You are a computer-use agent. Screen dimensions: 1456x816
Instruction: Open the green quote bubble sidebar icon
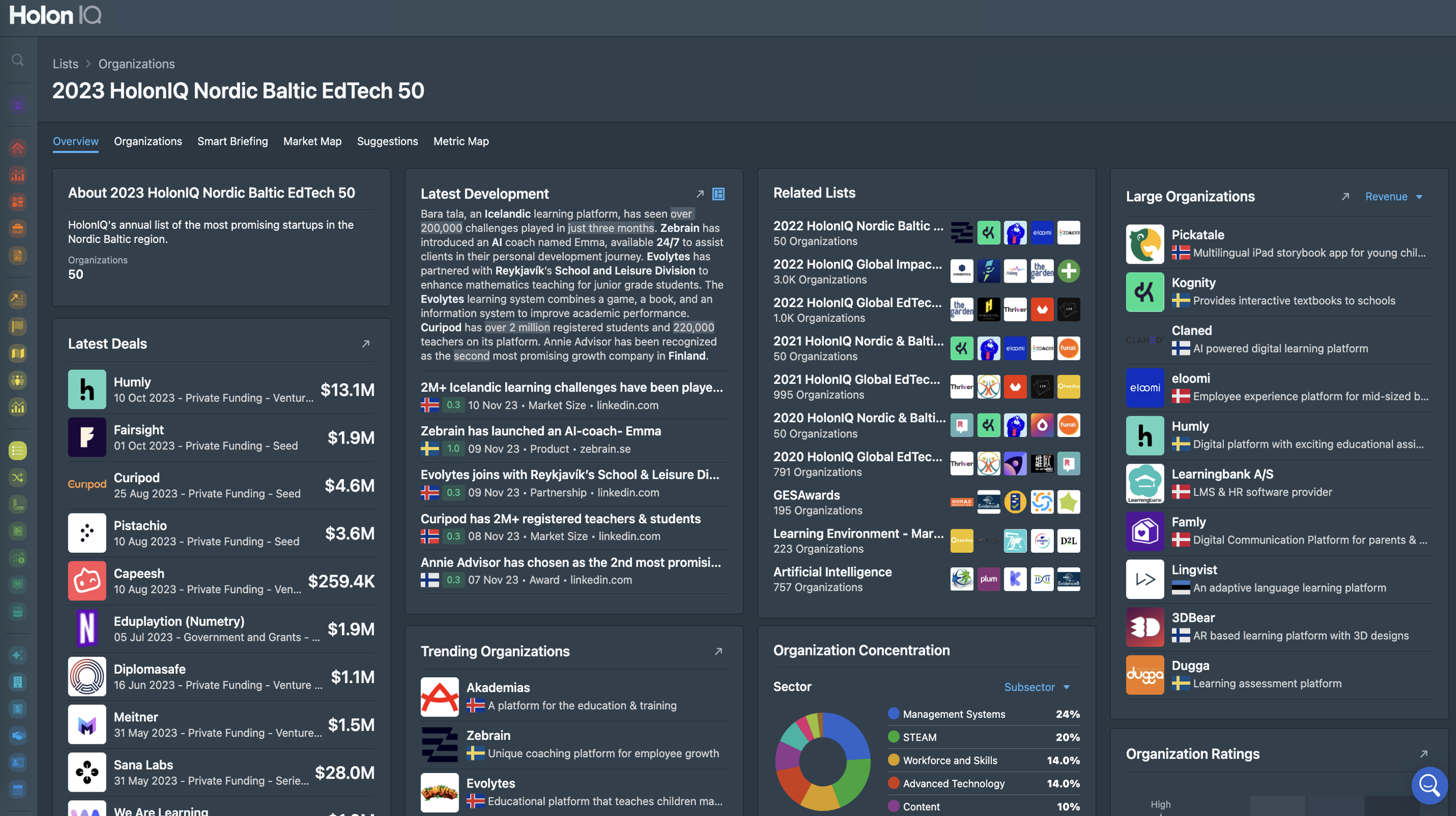(18, 585)
